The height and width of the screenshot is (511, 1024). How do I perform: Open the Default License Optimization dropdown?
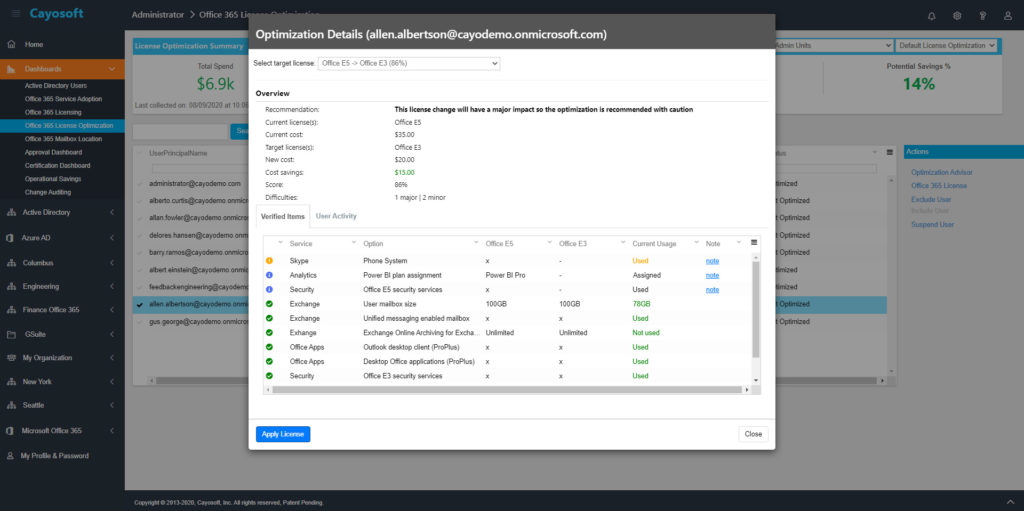(947, 46)
